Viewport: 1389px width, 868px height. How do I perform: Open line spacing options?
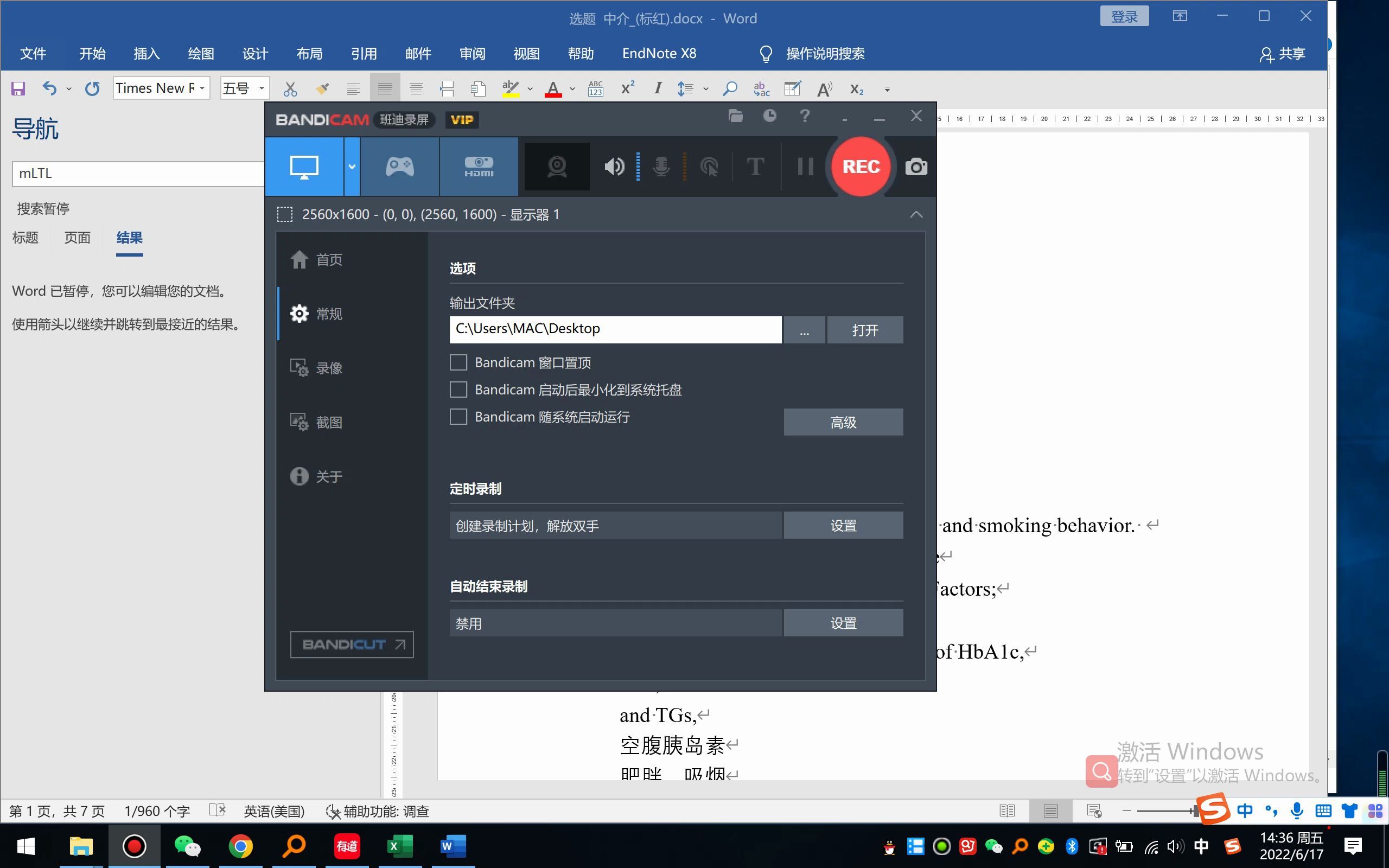(x=686, y=88)
